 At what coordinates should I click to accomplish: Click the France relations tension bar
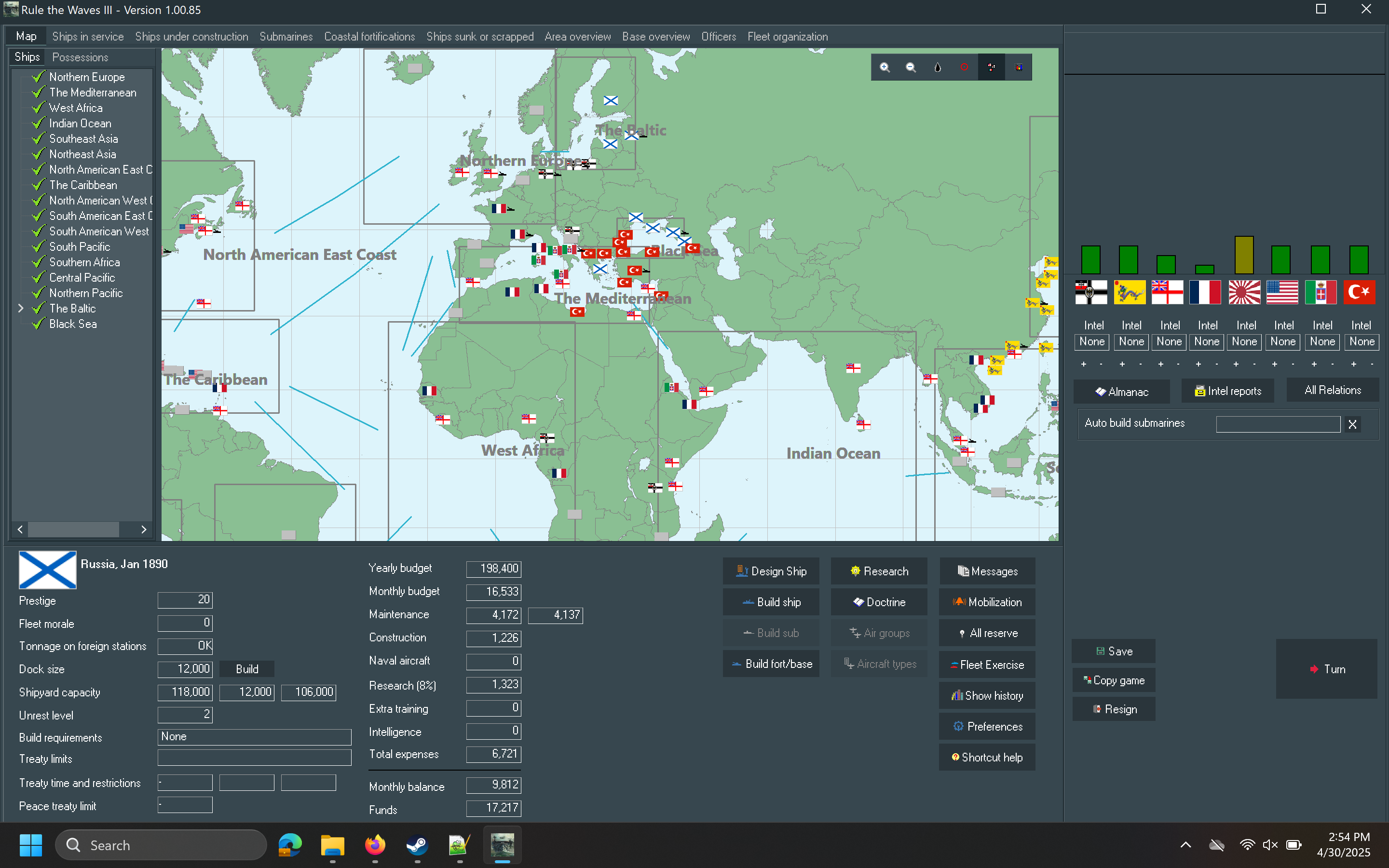[1205, 269]
